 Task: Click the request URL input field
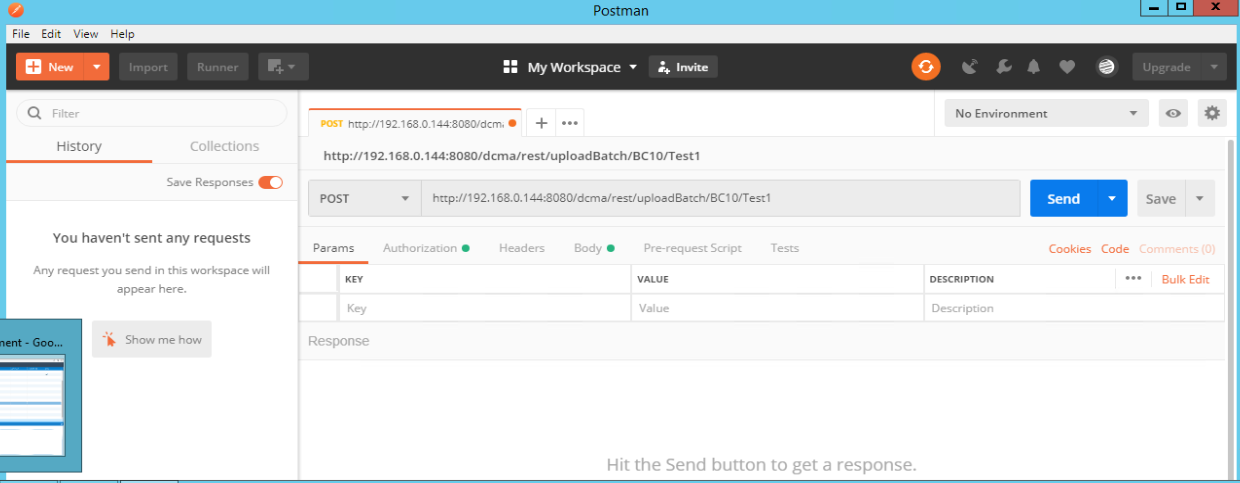(x=720, y=198)
